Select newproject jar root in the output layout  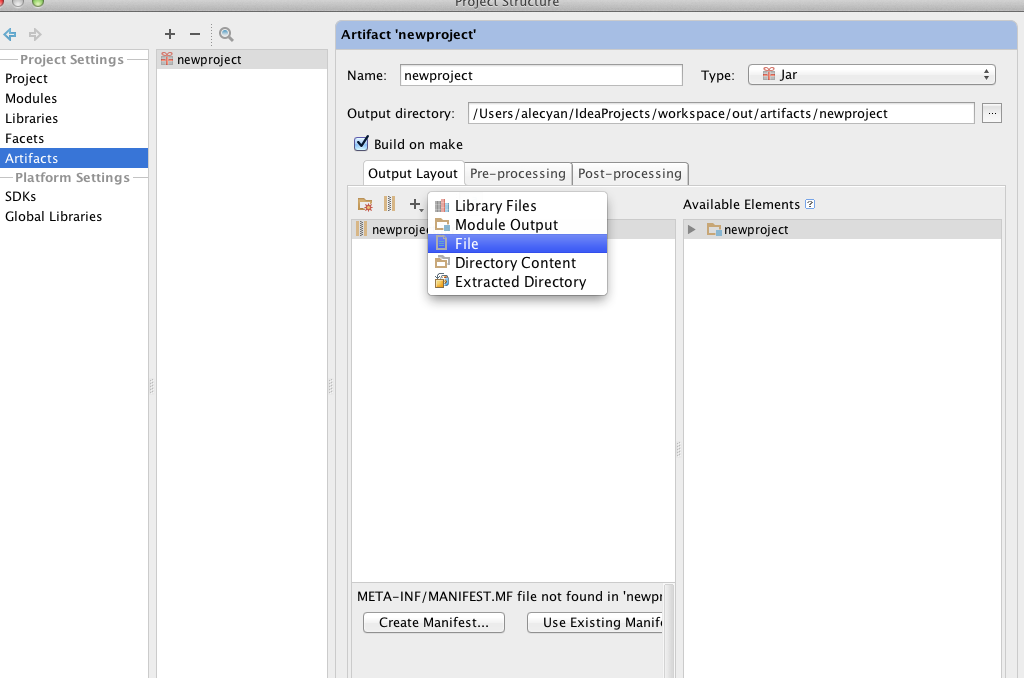point(391,229)
